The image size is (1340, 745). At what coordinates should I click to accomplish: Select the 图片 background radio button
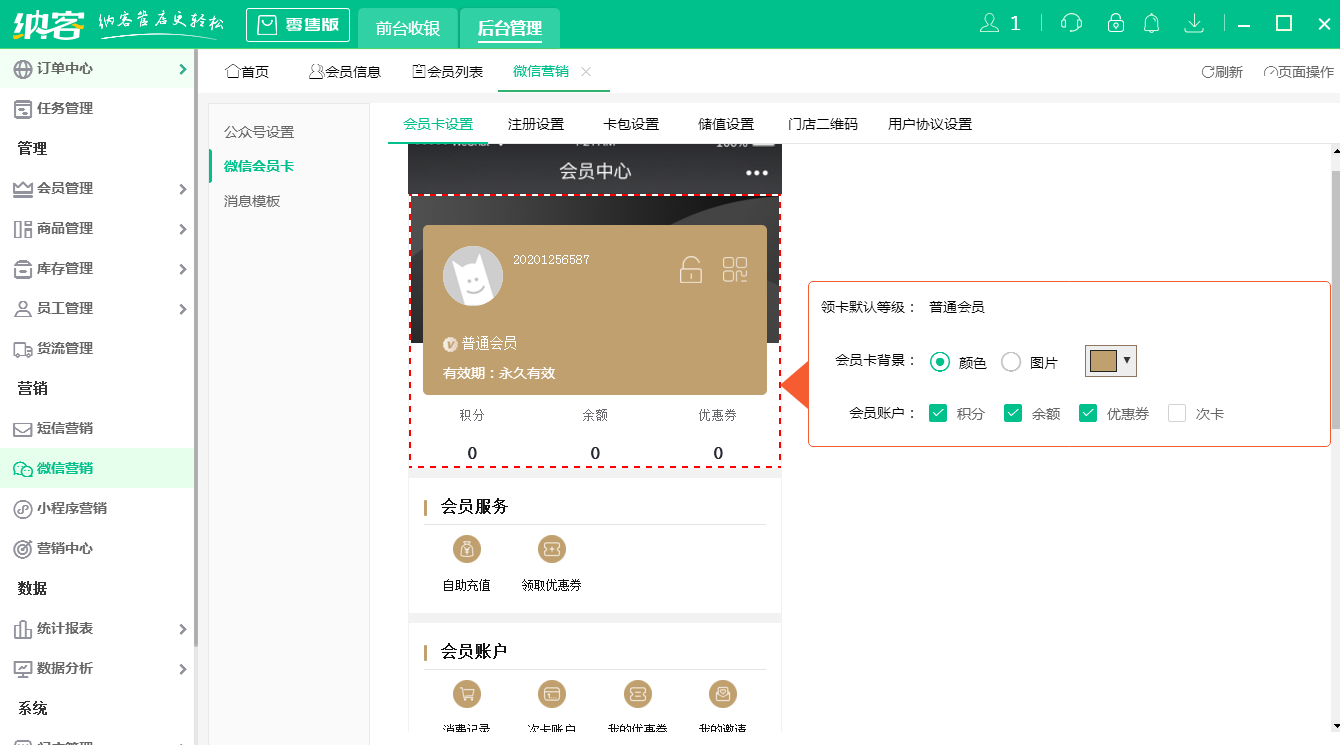(x=1010, y=361)
